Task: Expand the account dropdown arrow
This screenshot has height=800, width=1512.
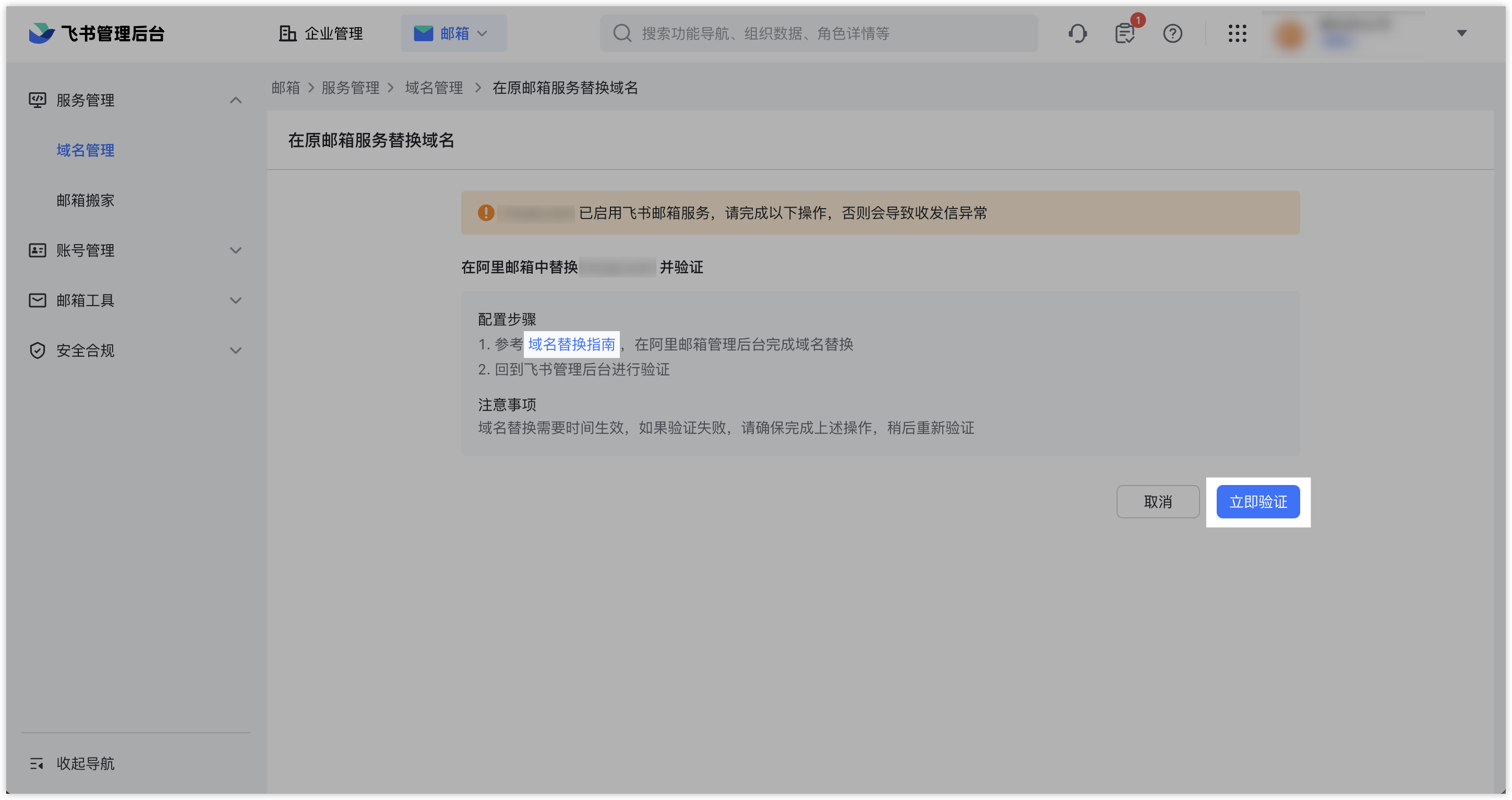Action: (1461, 33)
